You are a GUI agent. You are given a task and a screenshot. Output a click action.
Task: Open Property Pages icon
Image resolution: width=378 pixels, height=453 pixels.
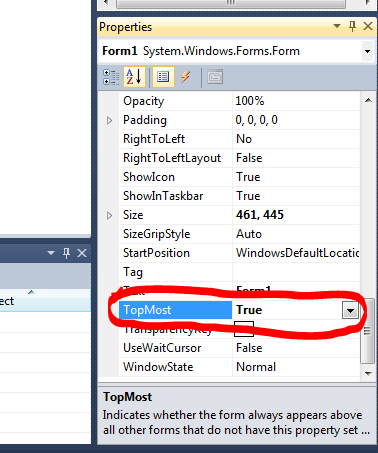click(215, 77)
